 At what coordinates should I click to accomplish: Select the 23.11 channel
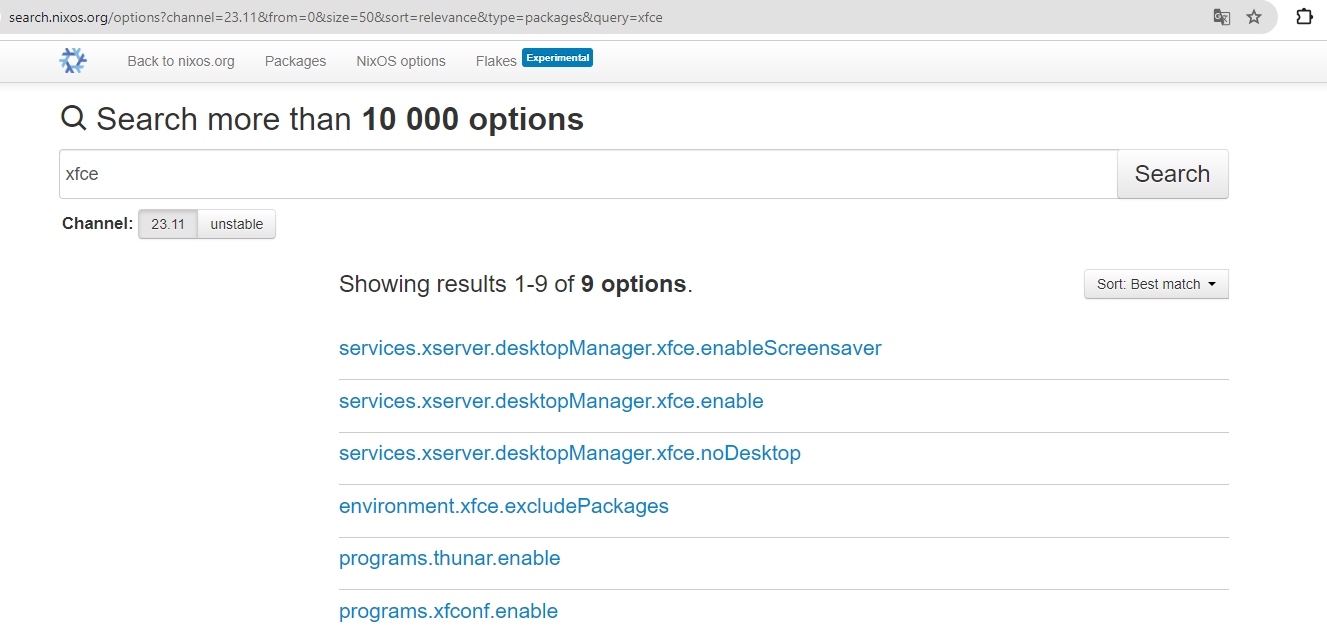click(x=168, y=224)
